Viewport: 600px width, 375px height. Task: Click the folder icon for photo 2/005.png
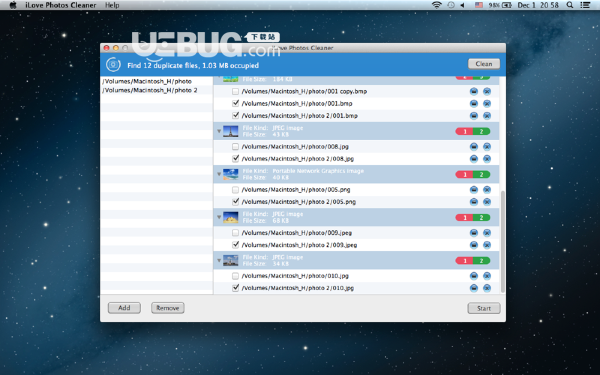(474, 202)
